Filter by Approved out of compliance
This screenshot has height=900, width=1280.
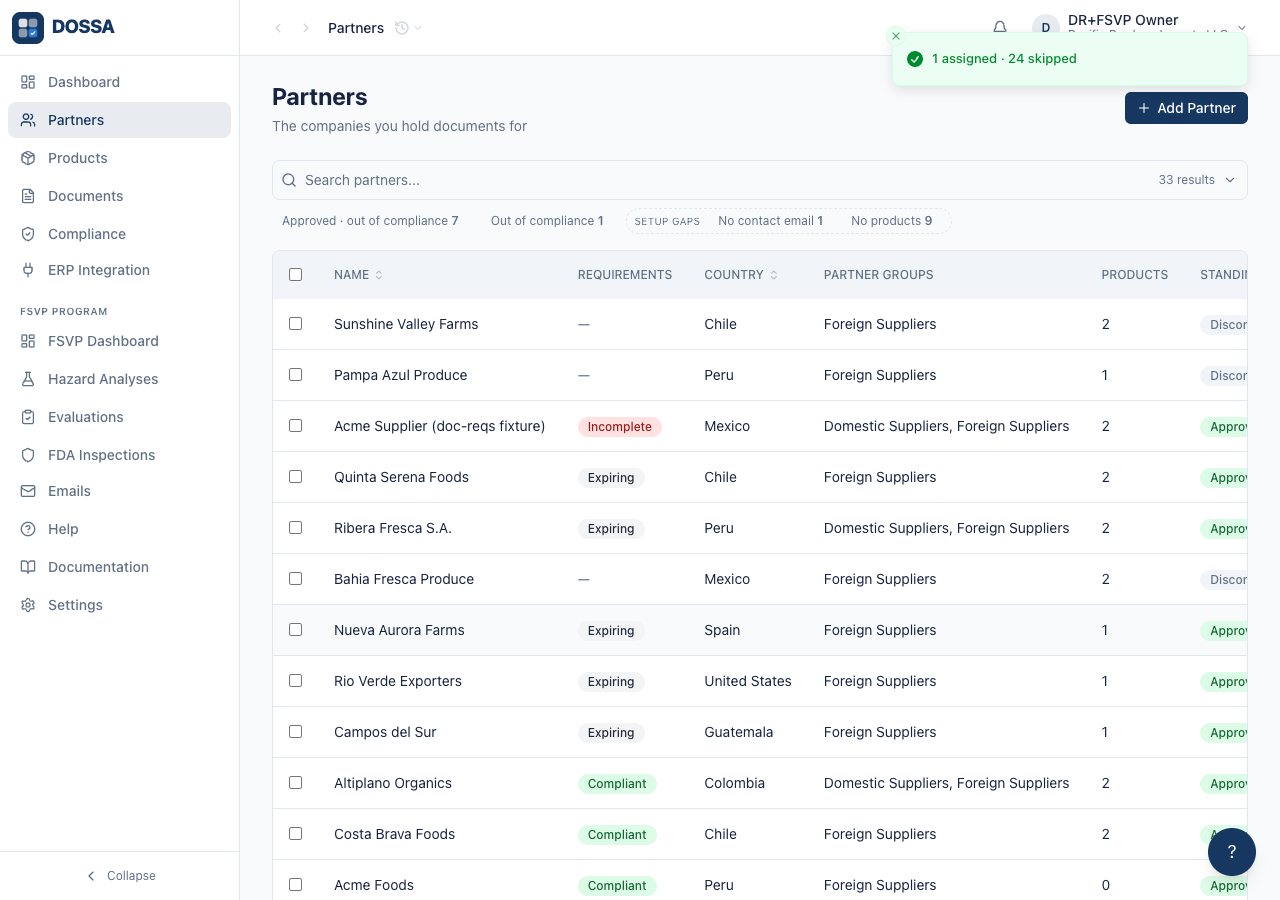pyautogui.click(x=370, y=221)
